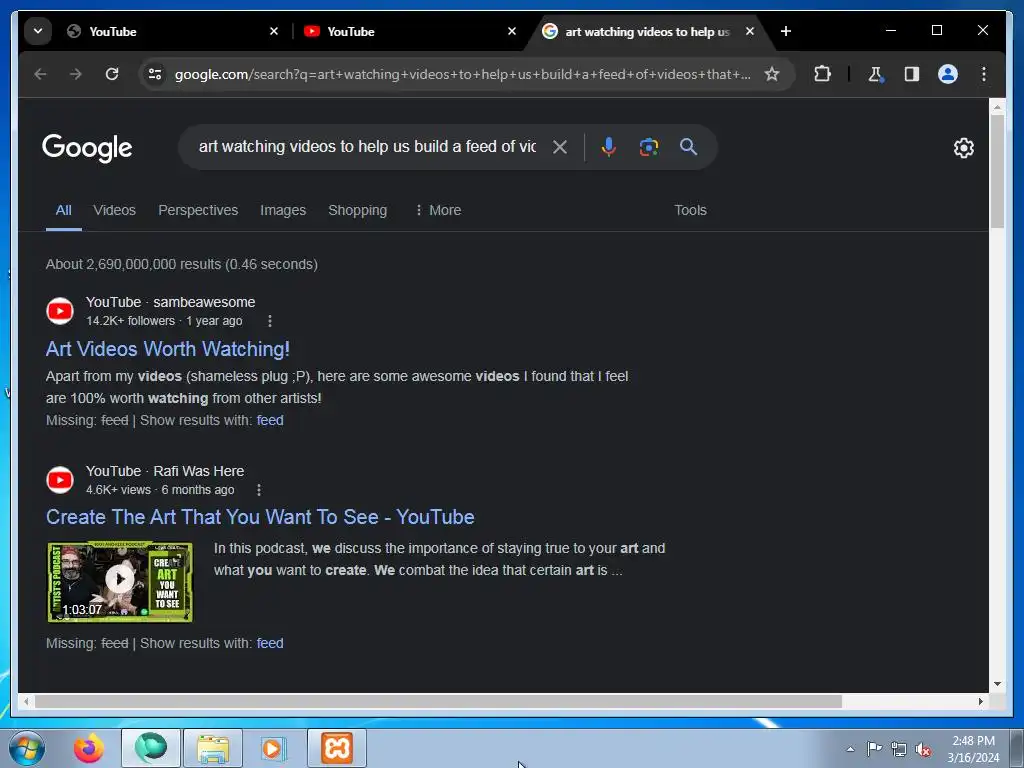1024x768 pixels.
Task: Click YouTube · sambeawesome source name
Action: [170, 302]
